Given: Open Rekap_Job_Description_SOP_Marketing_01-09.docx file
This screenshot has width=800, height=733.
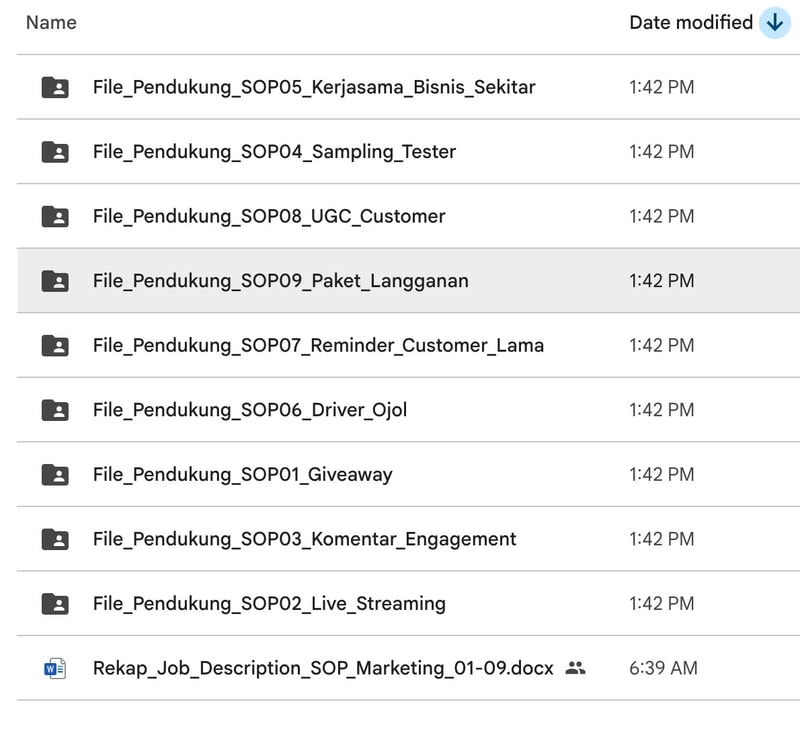Looking at the screenshot, I should pos(322,668).
